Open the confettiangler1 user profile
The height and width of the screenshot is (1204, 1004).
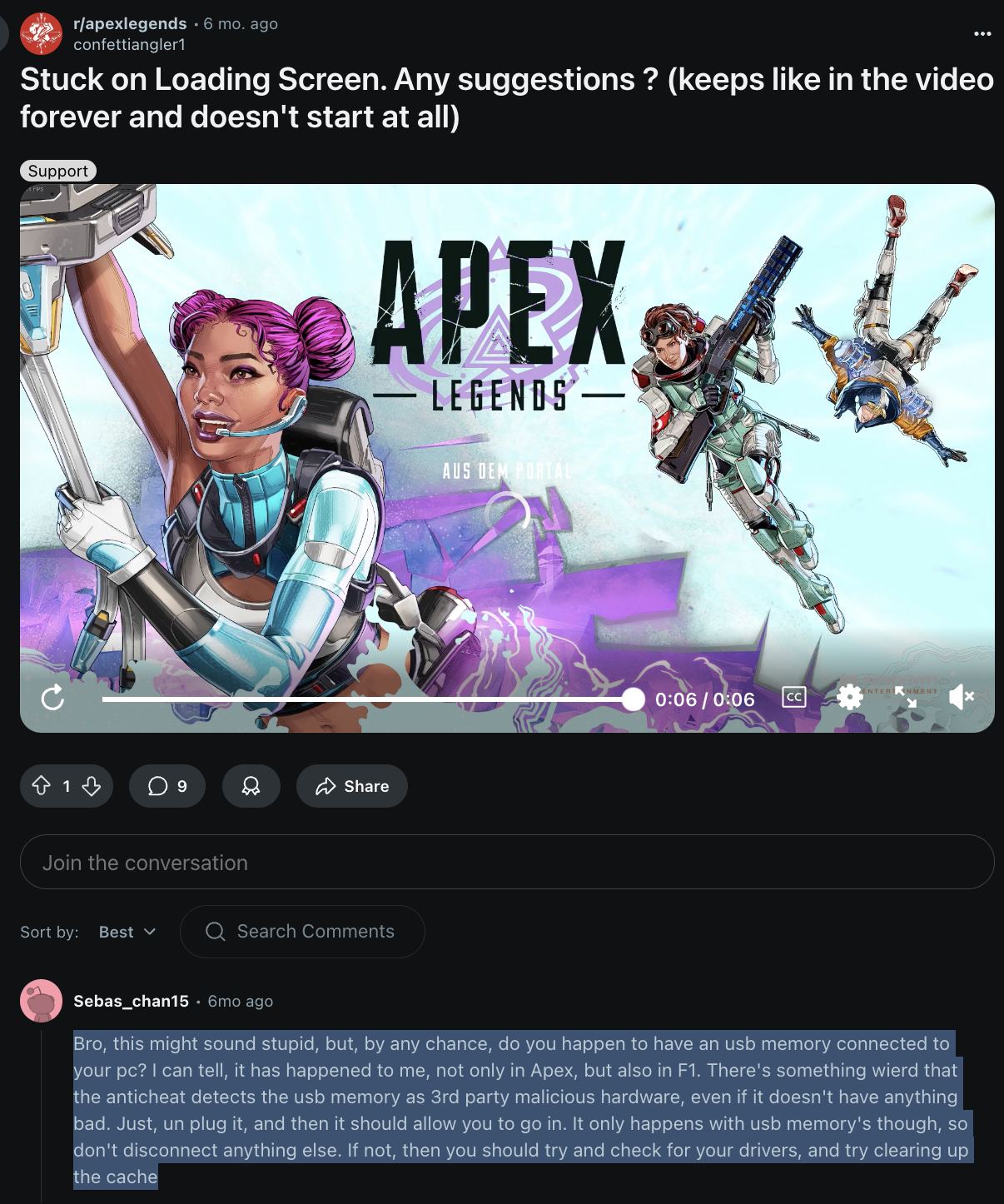coord(129,45)
